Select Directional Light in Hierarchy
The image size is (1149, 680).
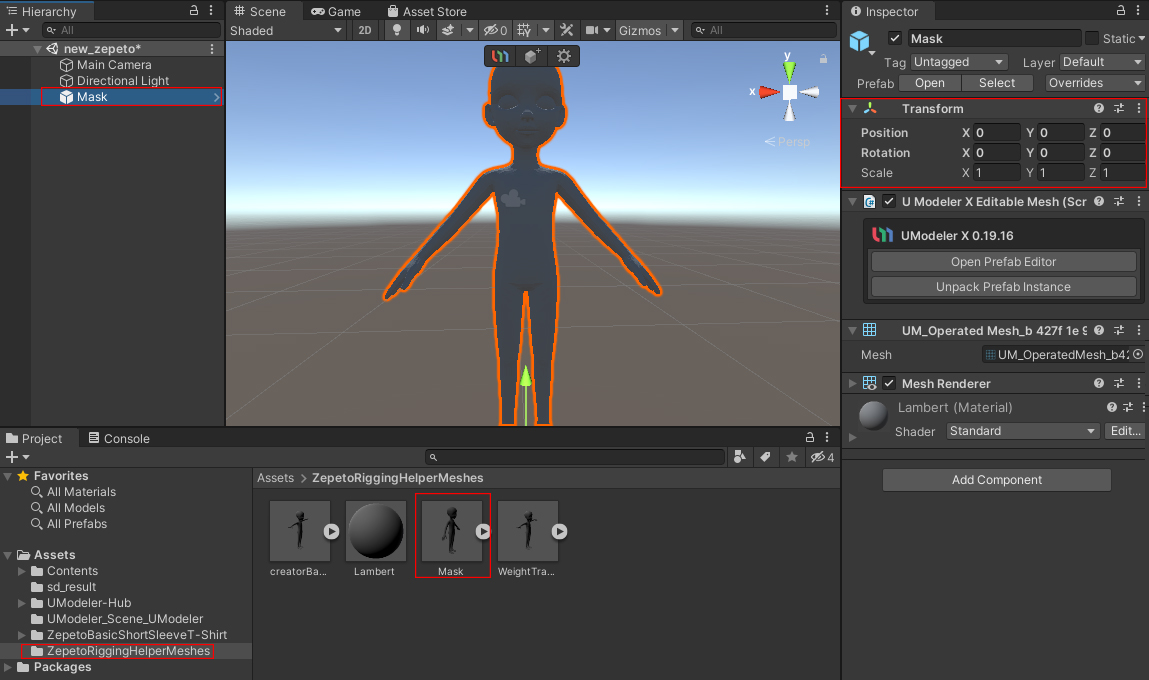point(122,81)
